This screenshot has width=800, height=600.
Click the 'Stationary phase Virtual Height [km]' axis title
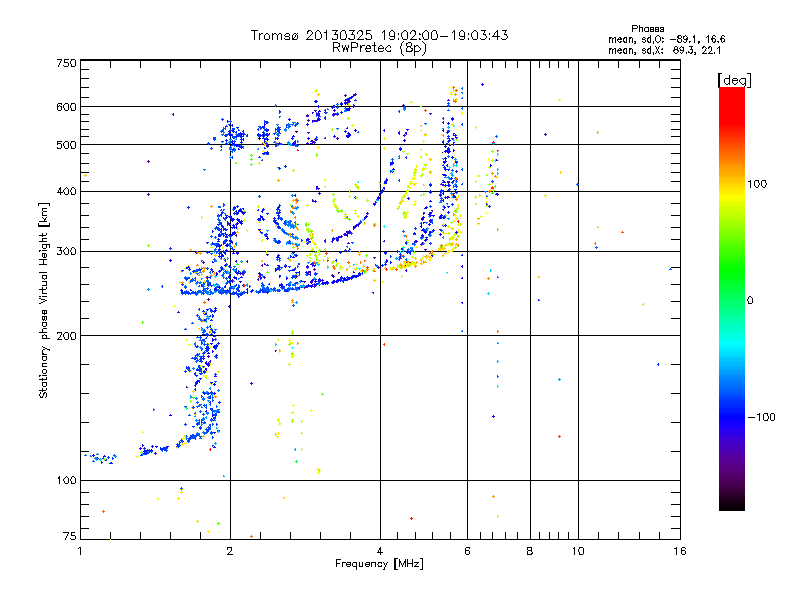pos(44,300)
